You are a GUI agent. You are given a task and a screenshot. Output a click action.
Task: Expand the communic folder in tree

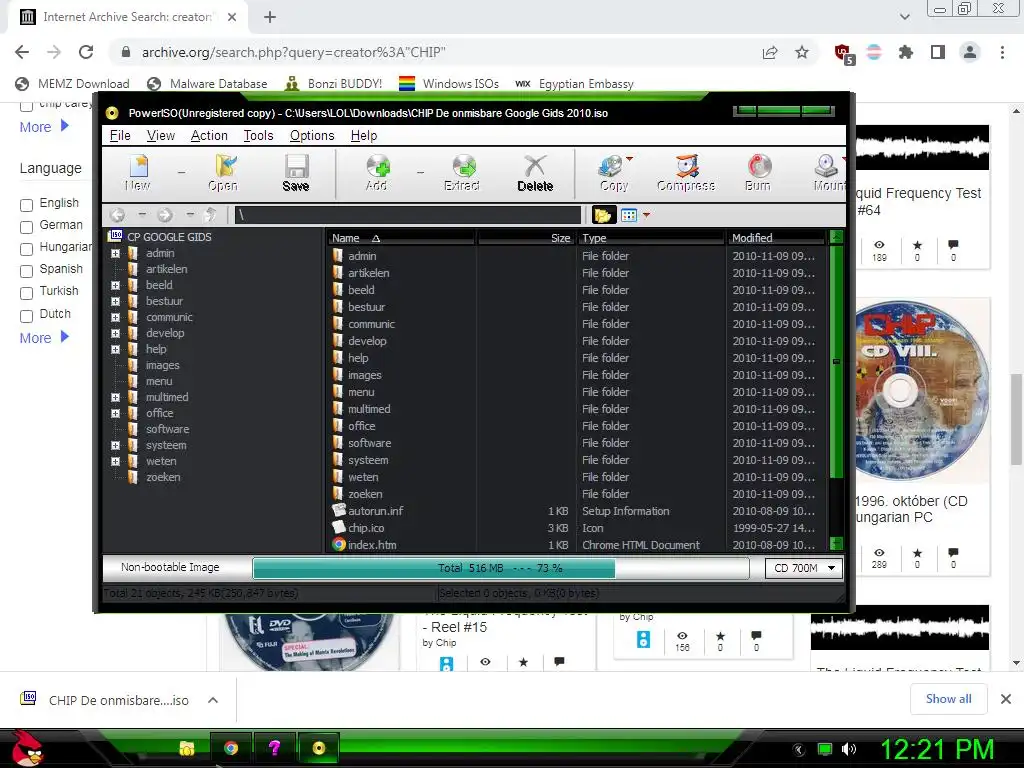pyautogui.click(x=116, y=317)
